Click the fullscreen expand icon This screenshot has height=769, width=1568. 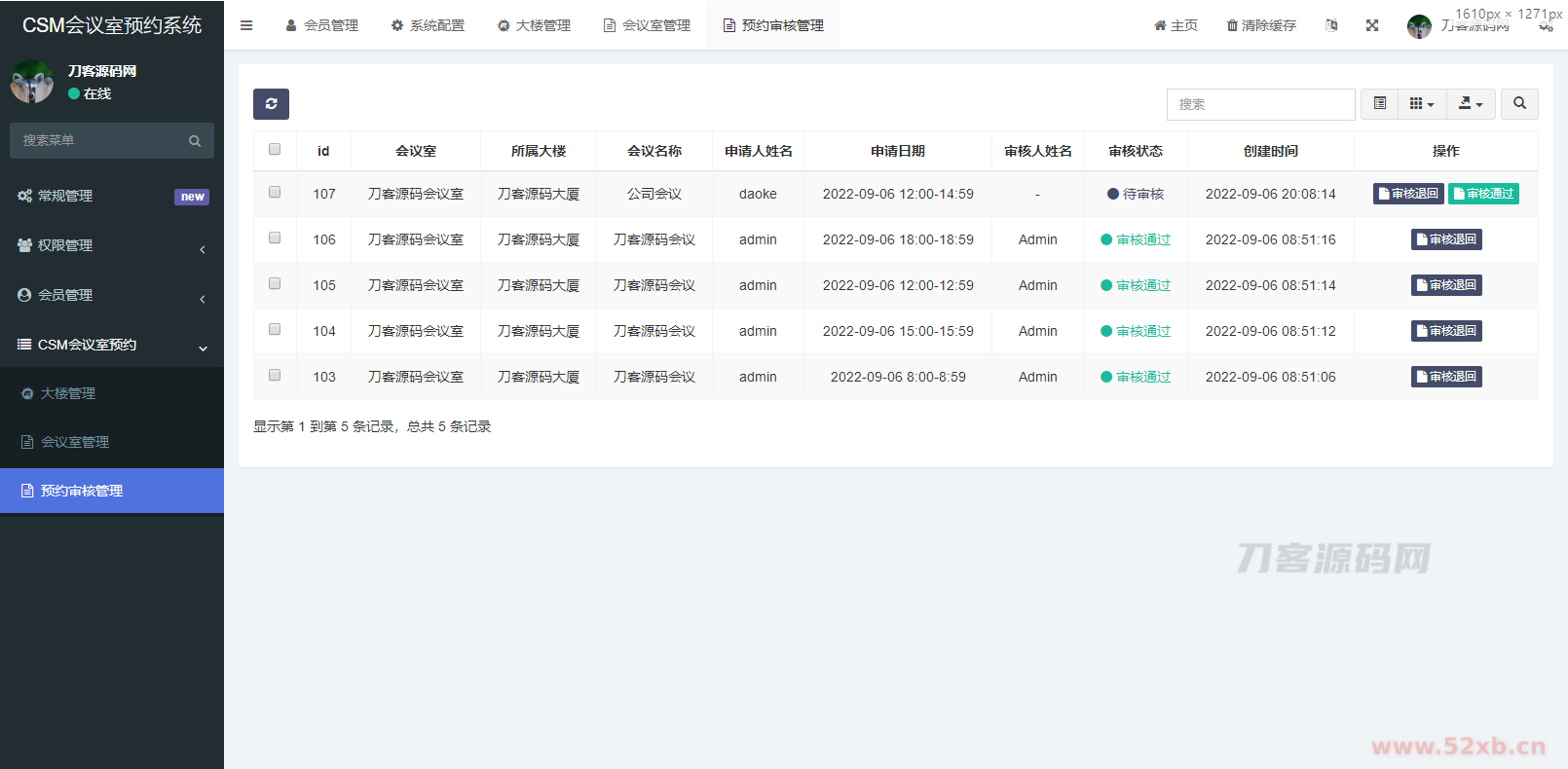pos(1372,25)
